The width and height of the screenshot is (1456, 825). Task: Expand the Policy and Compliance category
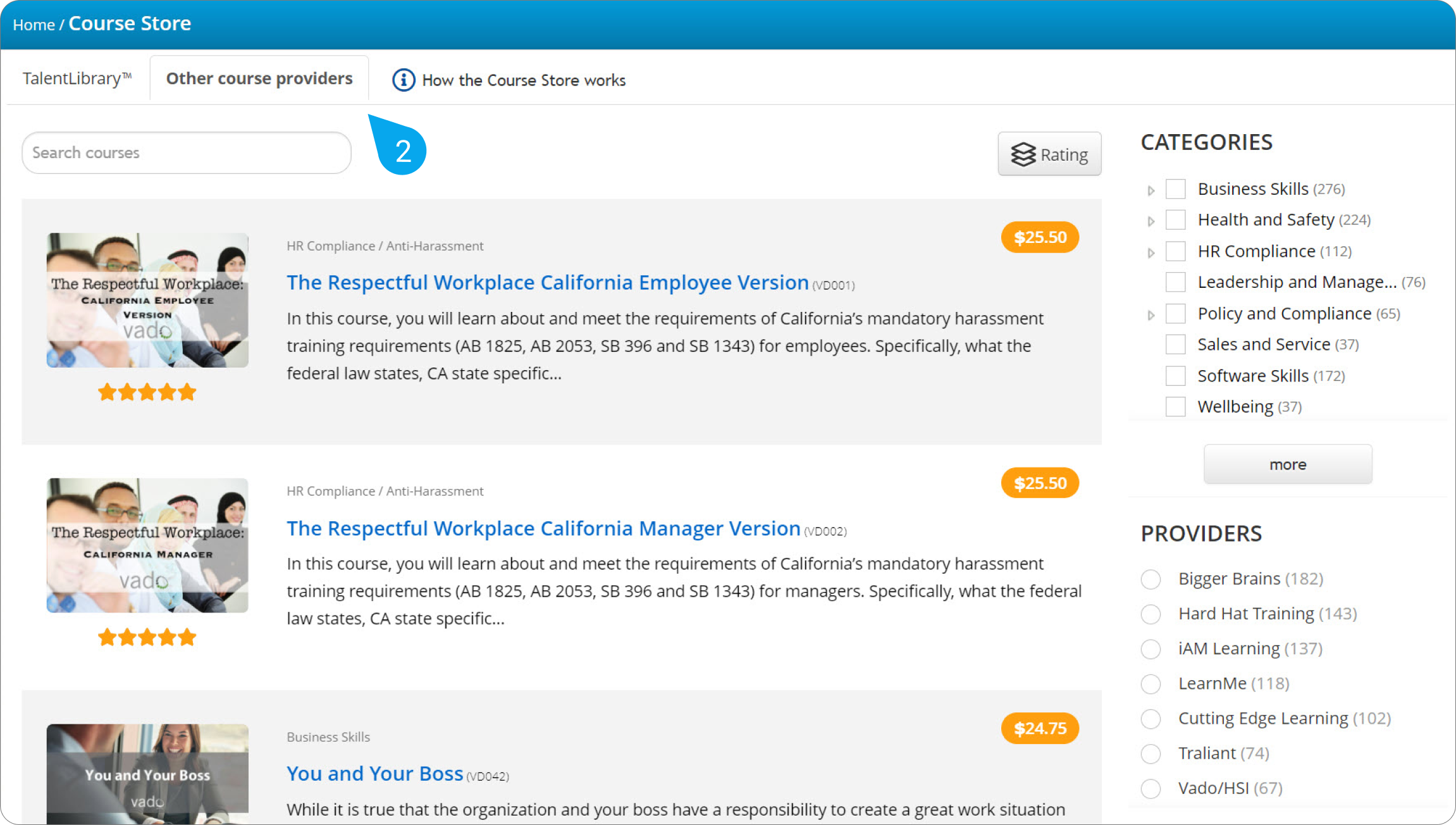[1151, 314]
